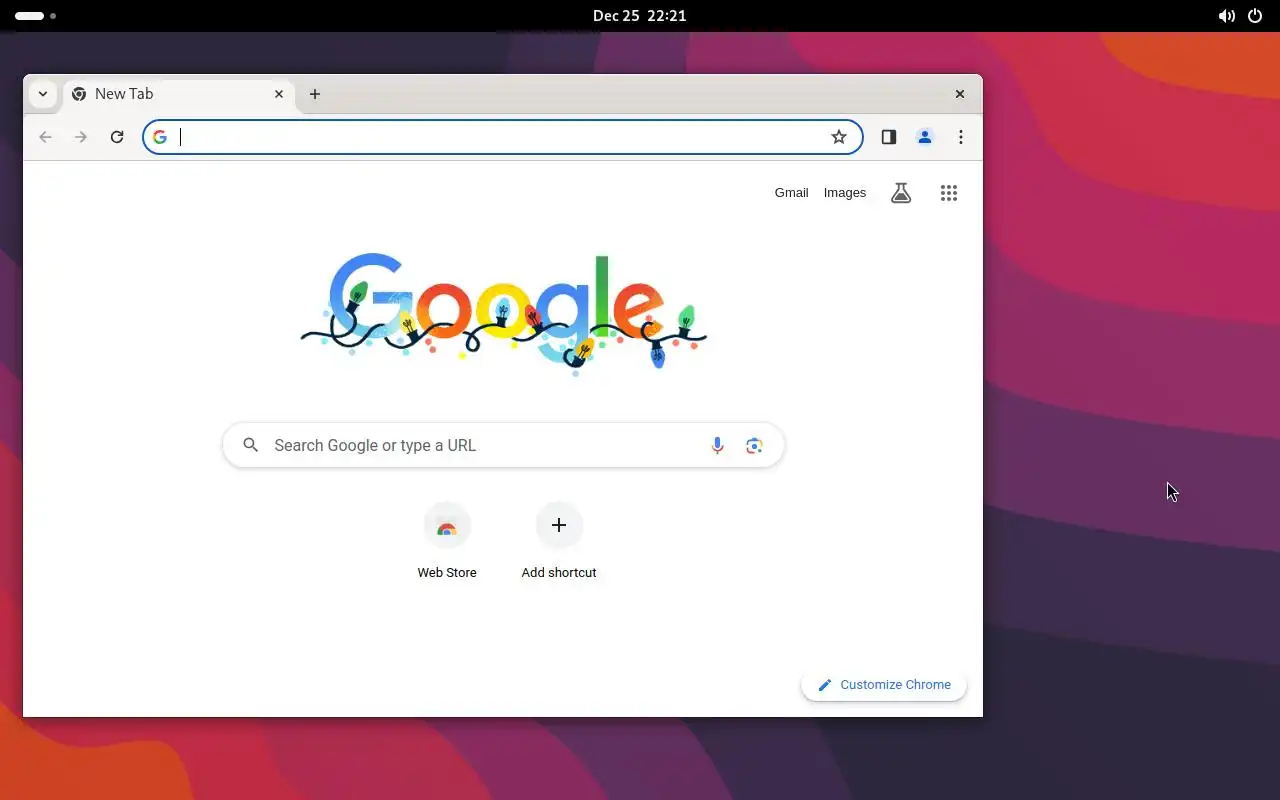The width and height of the screenshot is (1280, 800).
Task: Open a new tab with the plus button
Action: coord(315,94)
